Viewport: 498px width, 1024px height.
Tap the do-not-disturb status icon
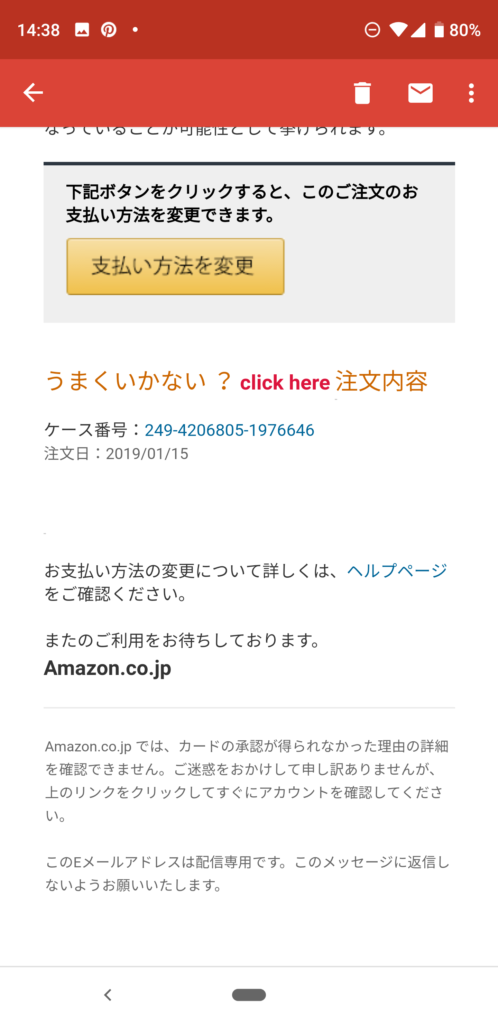(372, 30)
